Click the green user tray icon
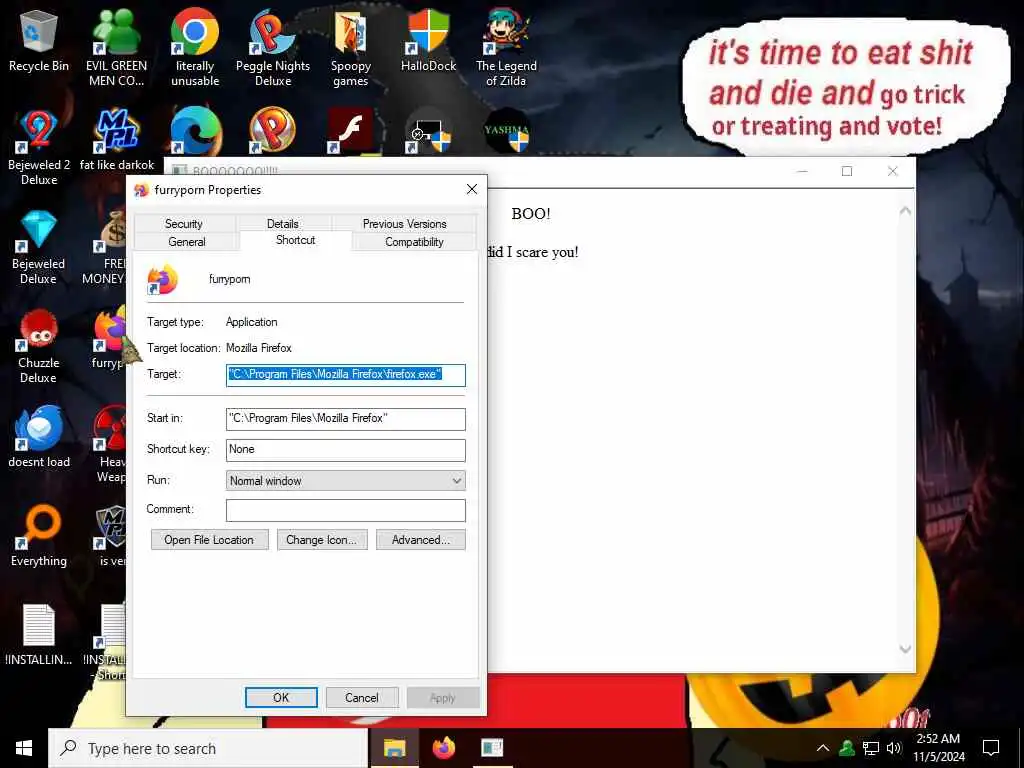1024x768 pixels. point(847,748)
